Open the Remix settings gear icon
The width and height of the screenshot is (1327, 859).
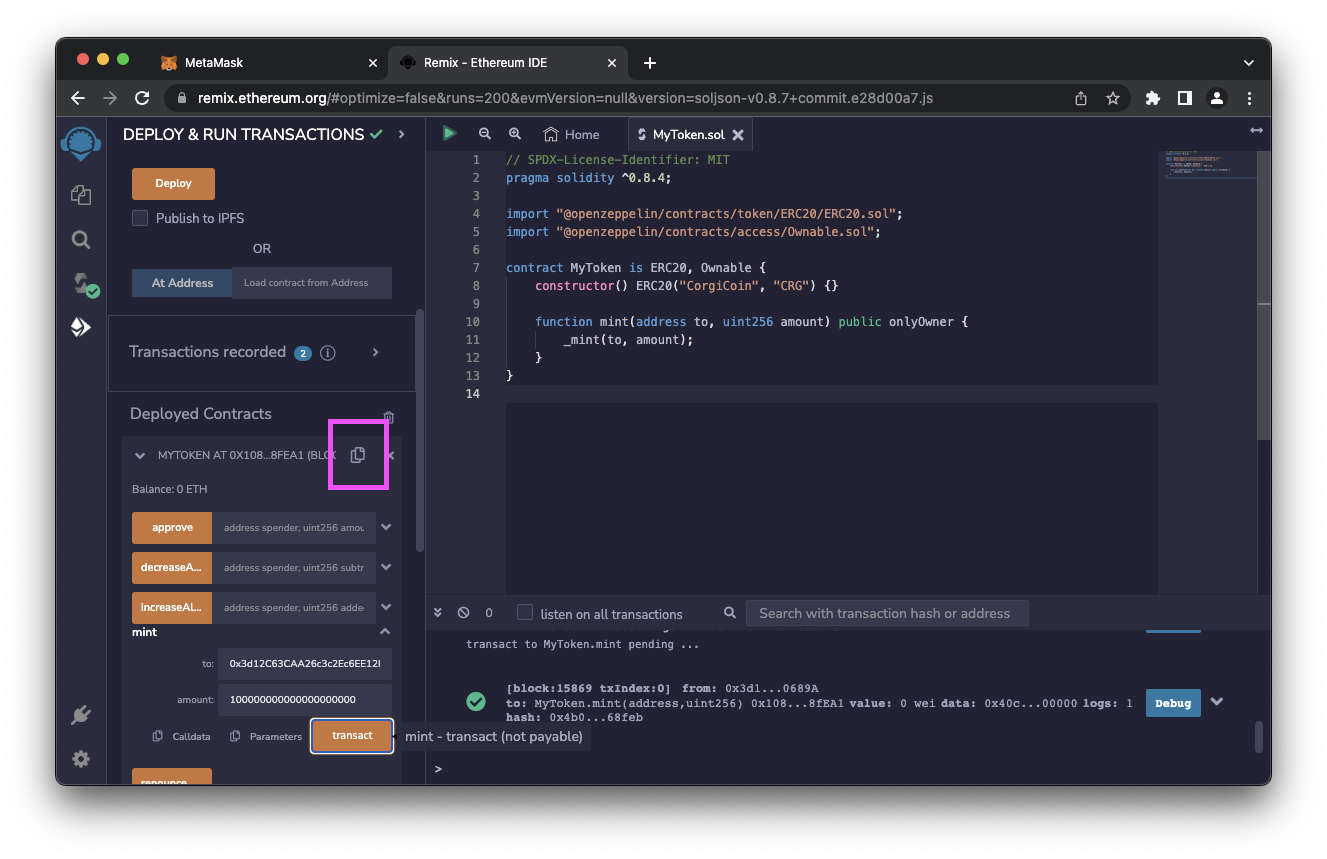click(x=81, y=759)
